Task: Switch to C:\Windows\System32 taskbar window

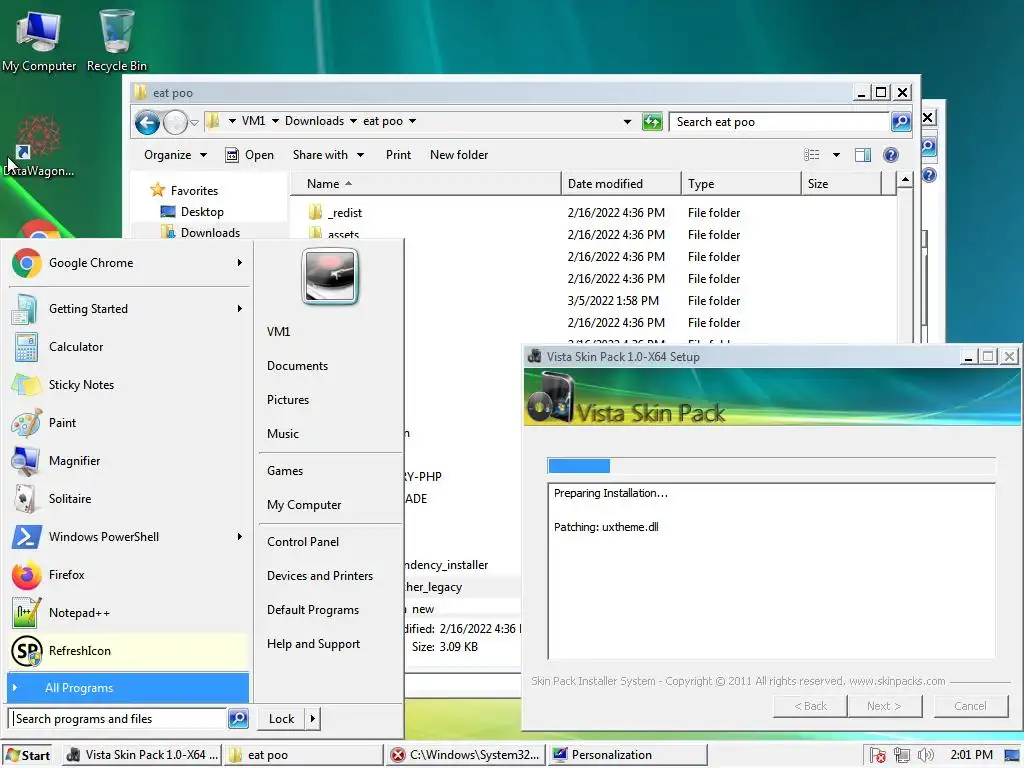Action: (x=465, y=755)
